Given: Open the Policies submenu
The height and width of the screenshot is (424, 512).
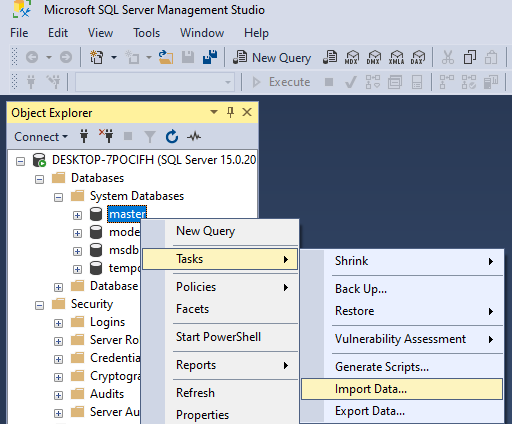Looking at the screenshot, I should [x=220, y=287].
